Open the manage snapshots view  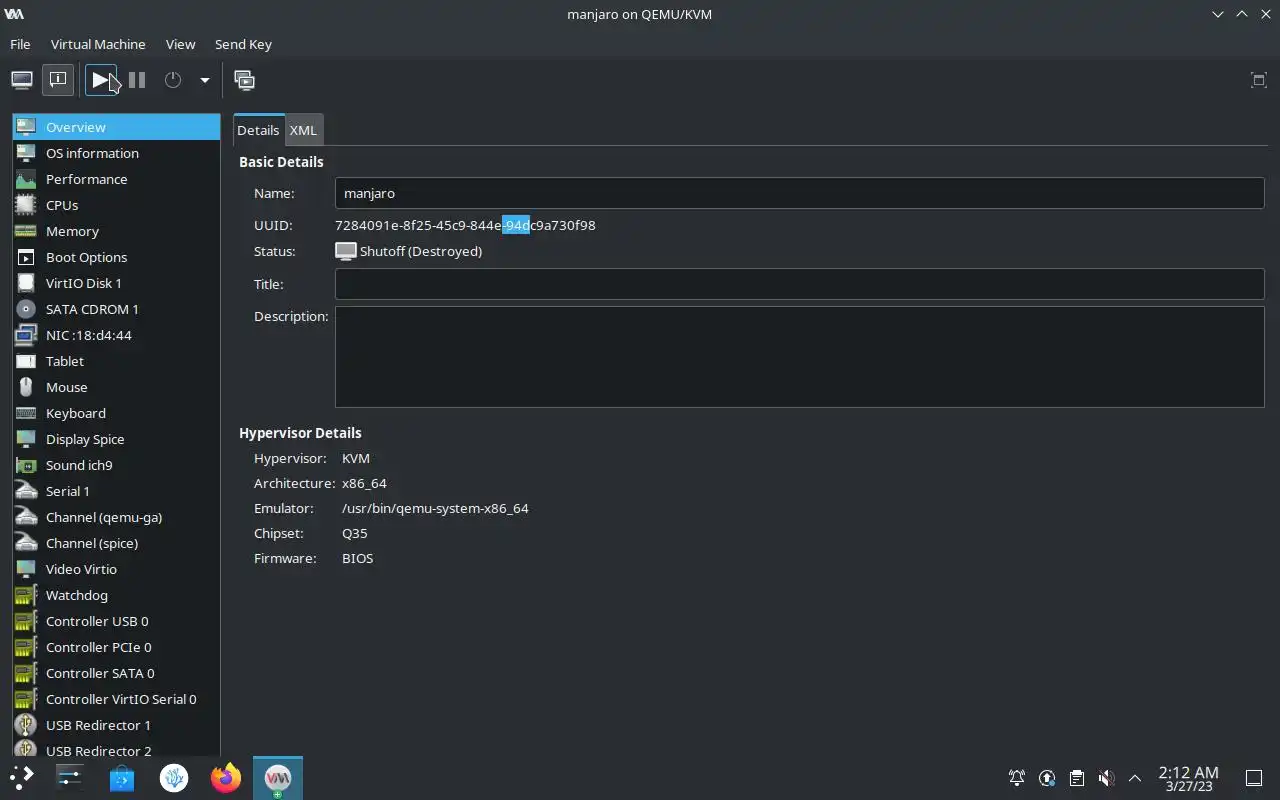point(244,80)
